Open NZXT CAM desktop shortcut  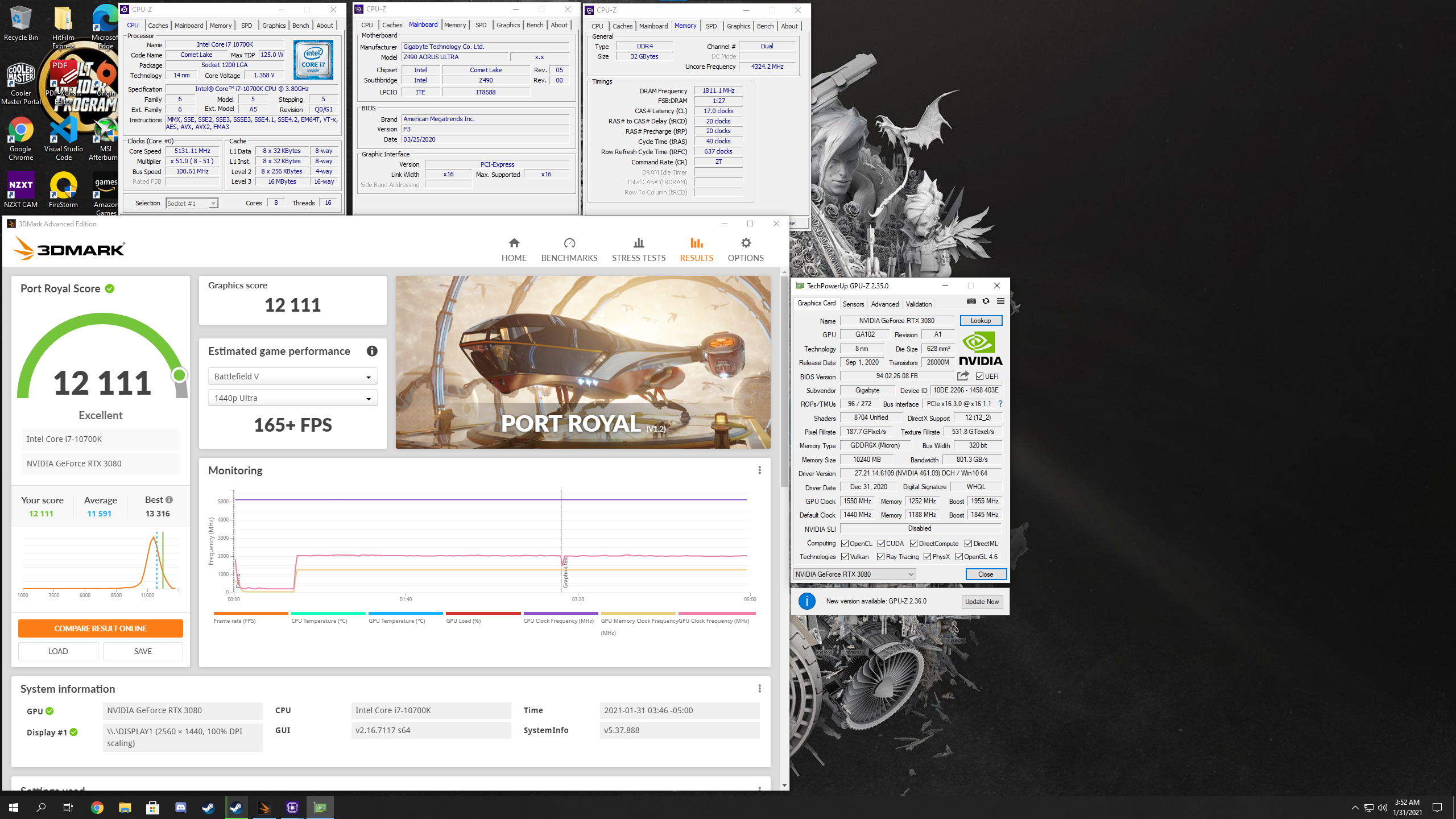point(20,191)
